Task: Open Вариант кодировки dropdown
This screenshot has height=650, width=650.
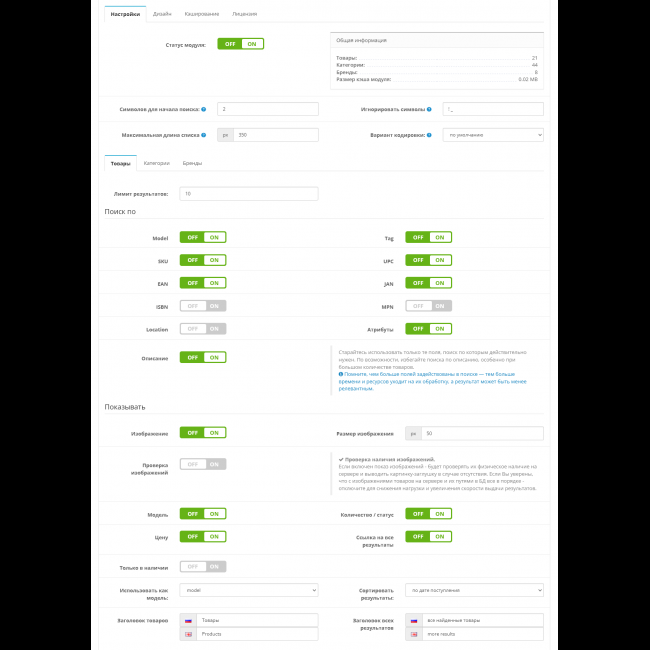Action: pos(493,135)
